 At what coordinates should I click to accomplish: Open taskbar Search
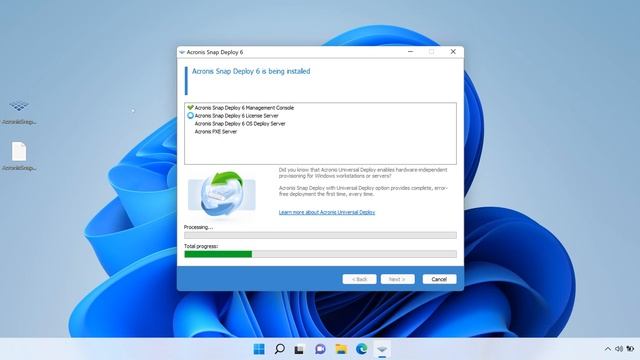point(280,349)
